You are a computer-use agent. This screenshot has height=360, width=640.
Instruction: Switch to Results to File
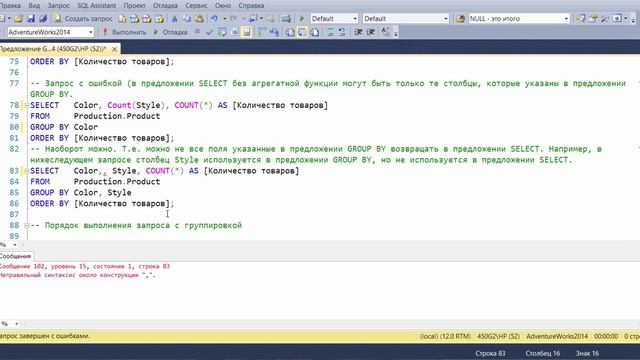tap(315, 32)
